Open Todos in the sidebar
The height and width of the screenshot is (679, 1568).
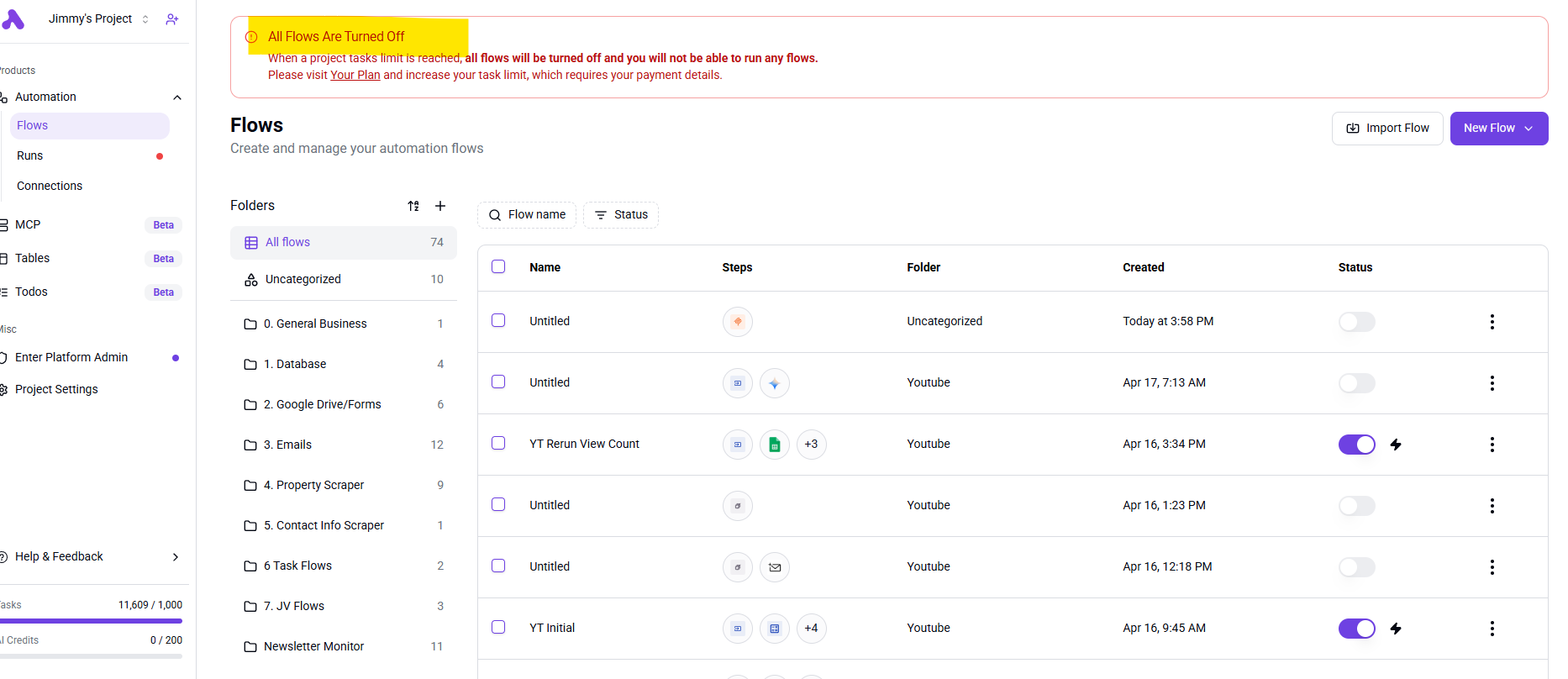click(91, 292)
